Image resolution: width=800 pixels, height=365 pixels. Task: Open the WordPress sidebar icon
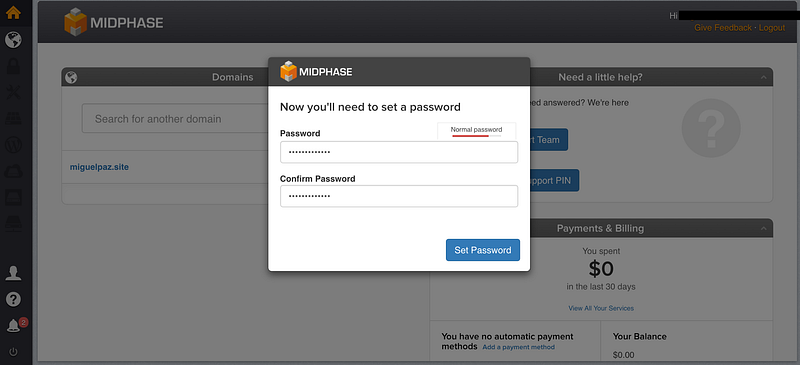click(13, 145)
